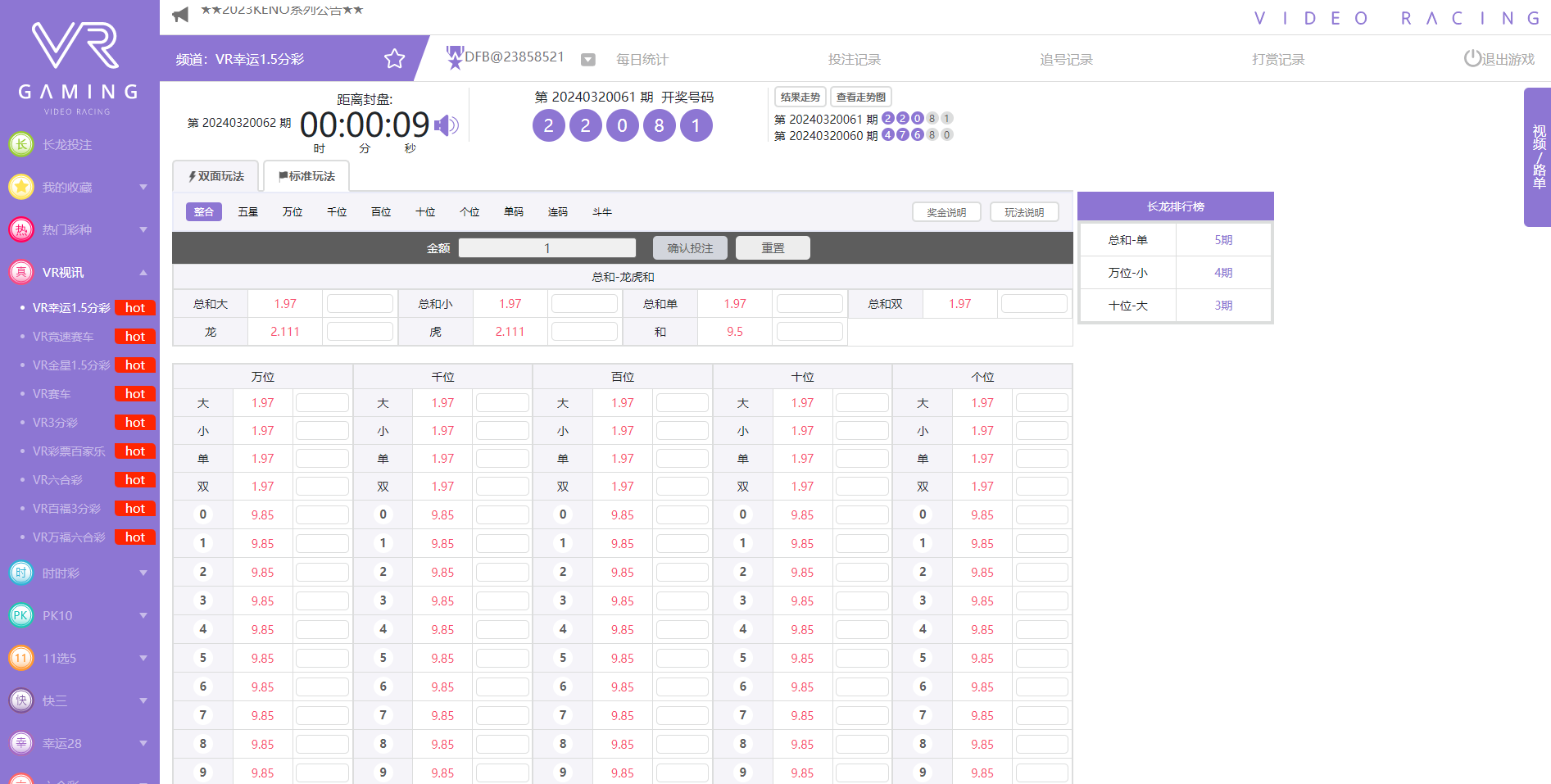Collapse the VR视讯 section
This screenshot has height=784, width=1551.
(x=144, y=272)
